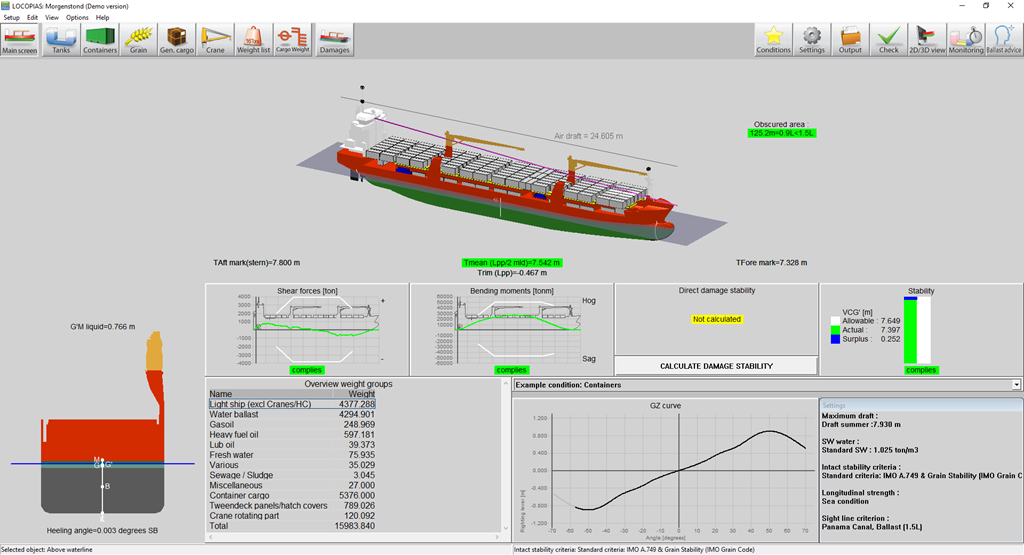Select the Water ballast weight row
1024x555 pixels.
(291, 414)
